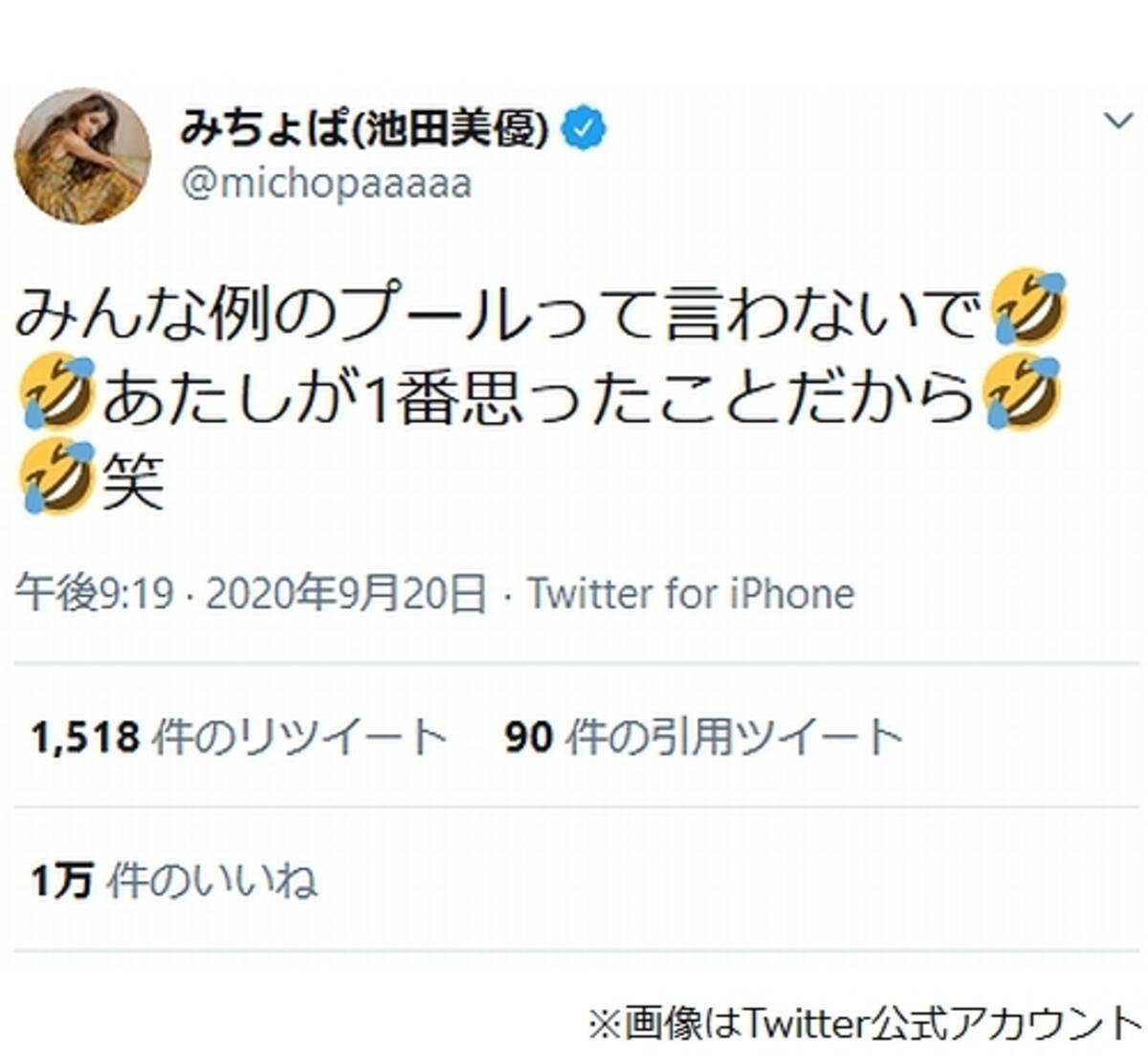Click the blue verified badge
This screenshot has height=1056, width=1148.
(x=584, y=129)
